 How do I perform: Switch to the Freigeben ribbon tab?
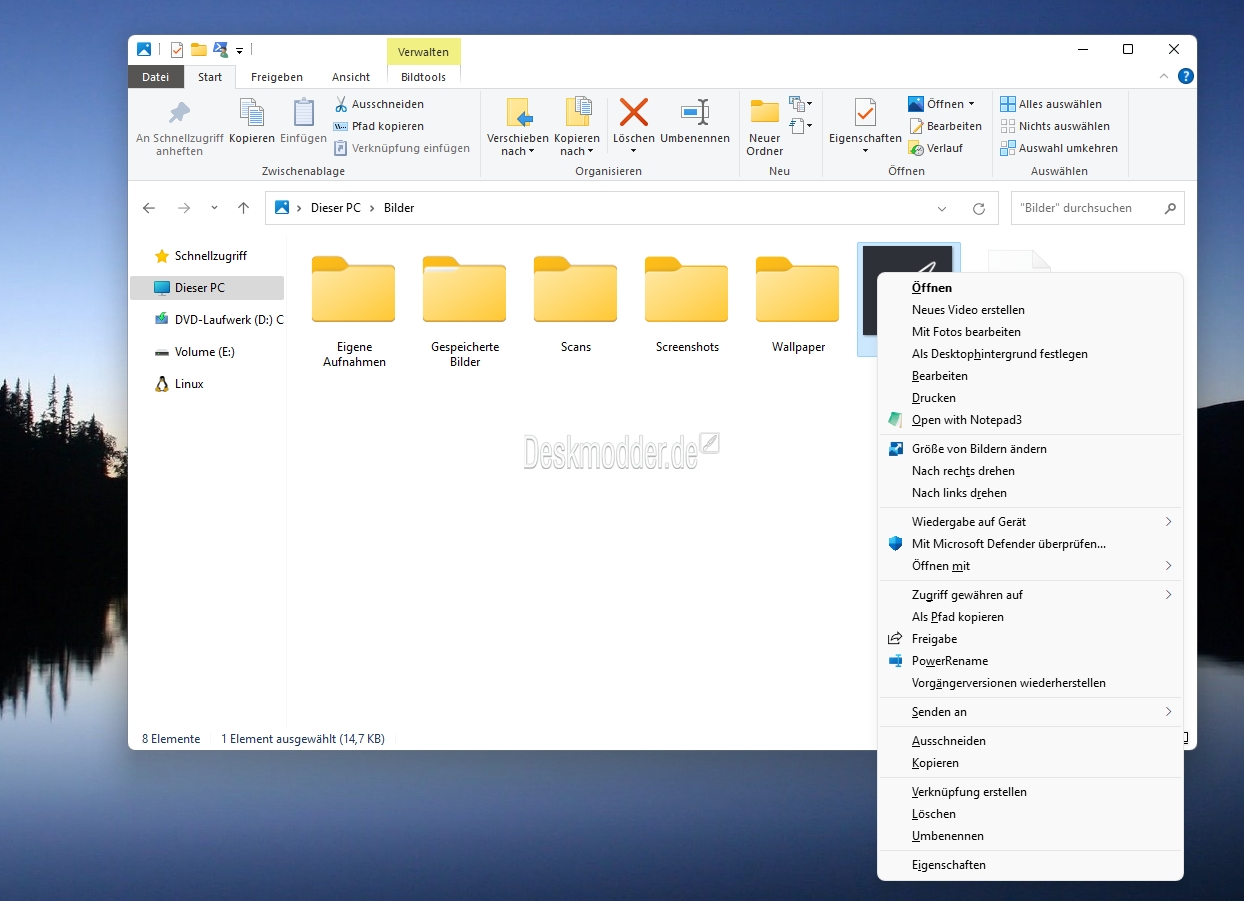click(x=277, y=77)
